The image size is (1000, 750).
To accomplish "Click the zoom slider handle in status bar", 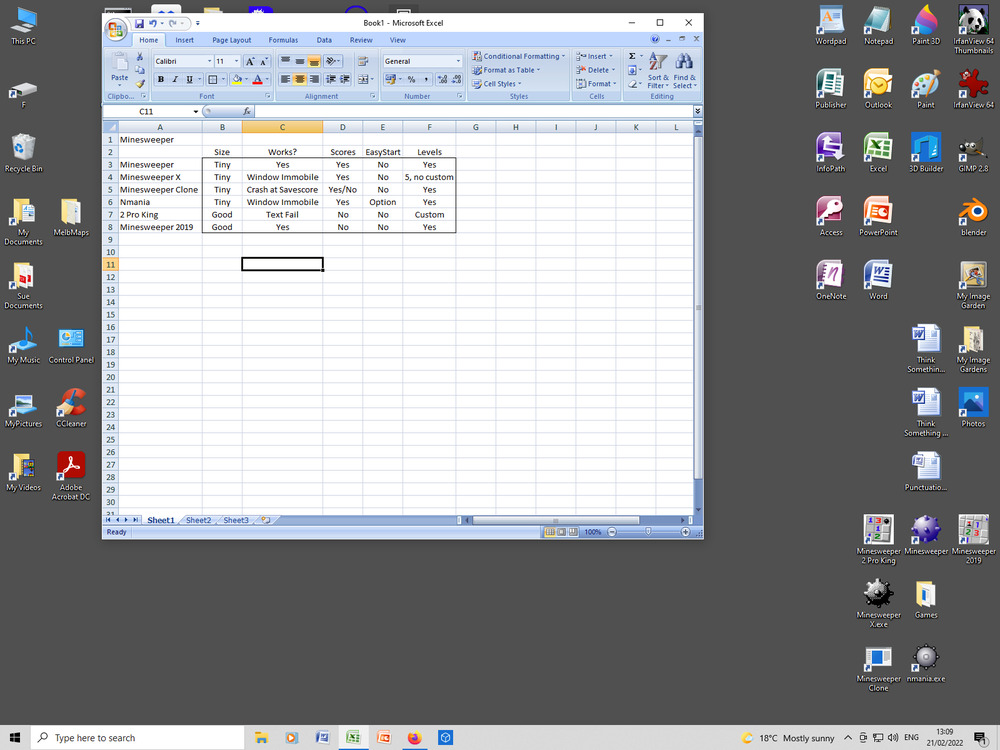I will click(648, 532).
